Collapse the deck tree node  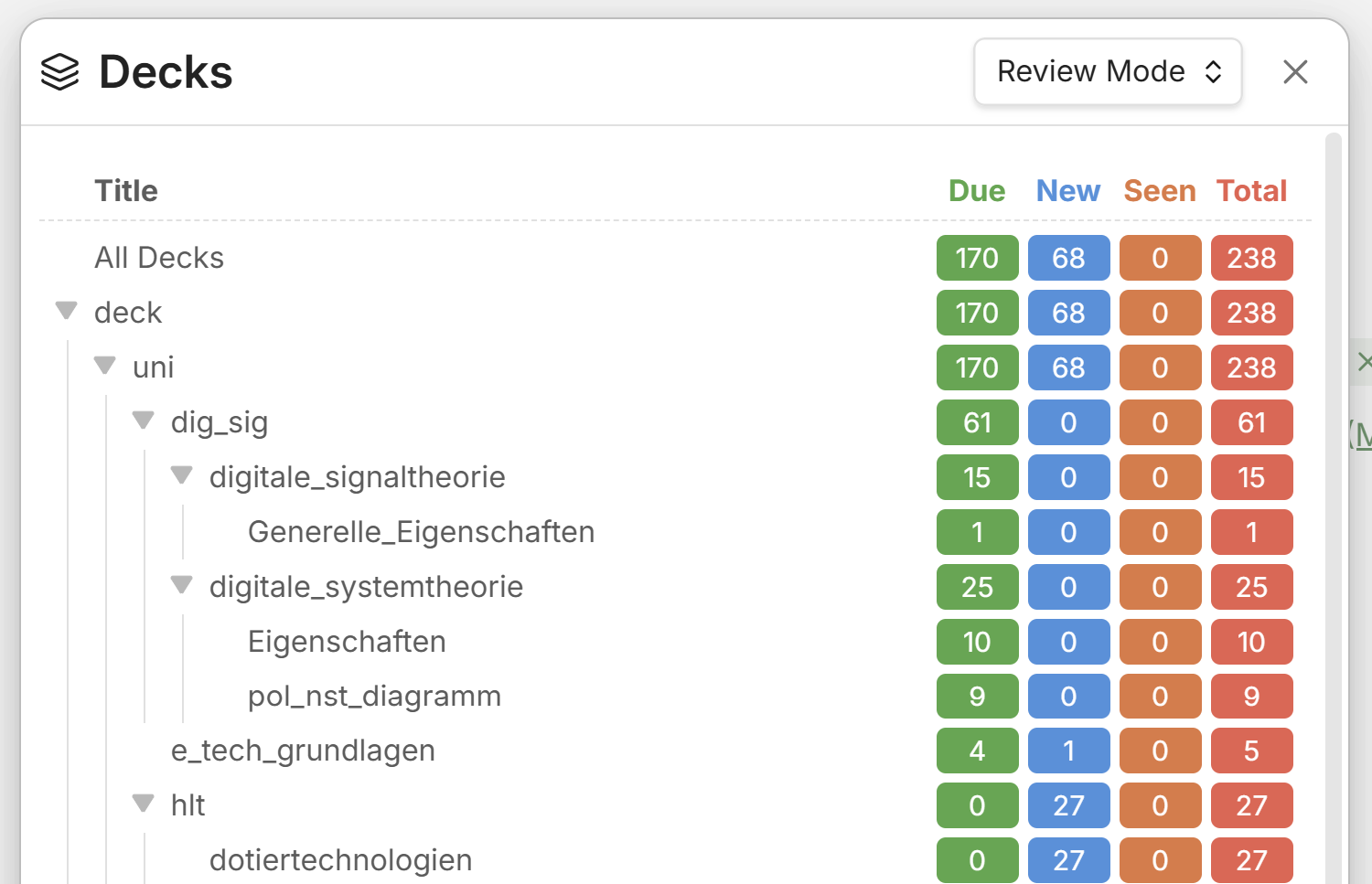pos(66,311)
